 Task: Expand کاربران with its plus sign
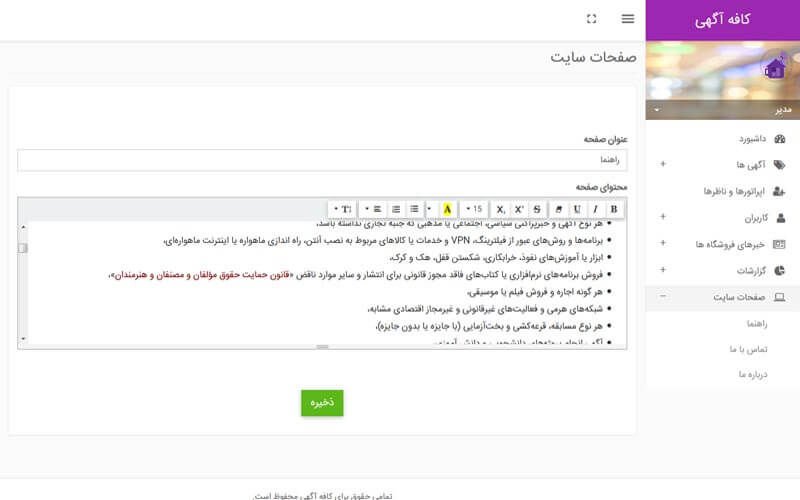pos(663,216)
